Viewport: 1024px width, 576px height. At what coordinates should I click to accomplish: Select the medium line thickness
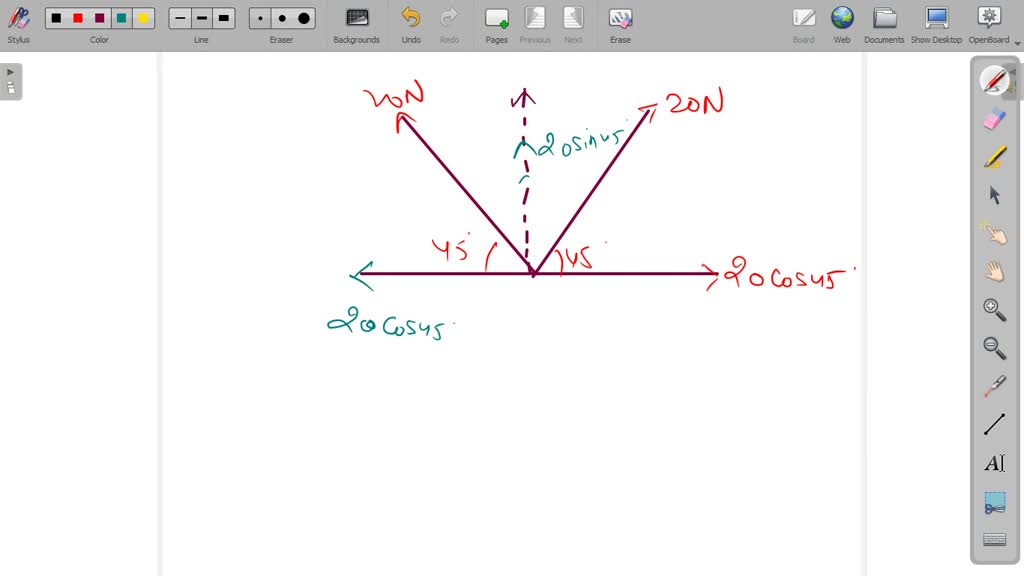tap(200, 17)
